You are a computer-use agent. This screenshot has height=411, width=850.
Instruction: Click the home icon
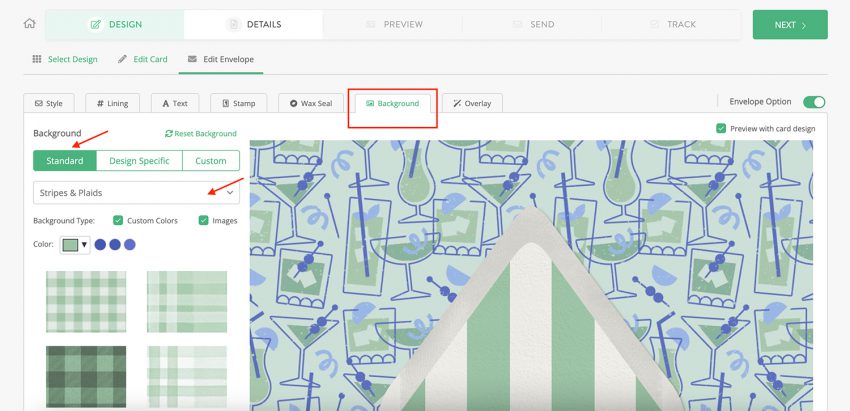pos(29,24)
